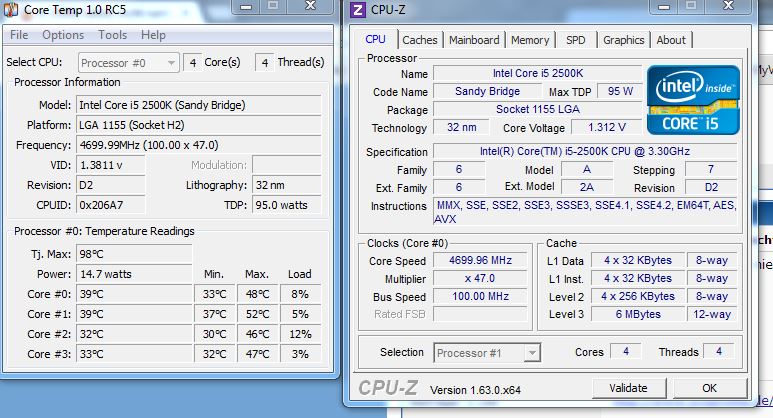Close the CPU-Z window
Screen dimensions: 773x418
(x=728, y=6)
